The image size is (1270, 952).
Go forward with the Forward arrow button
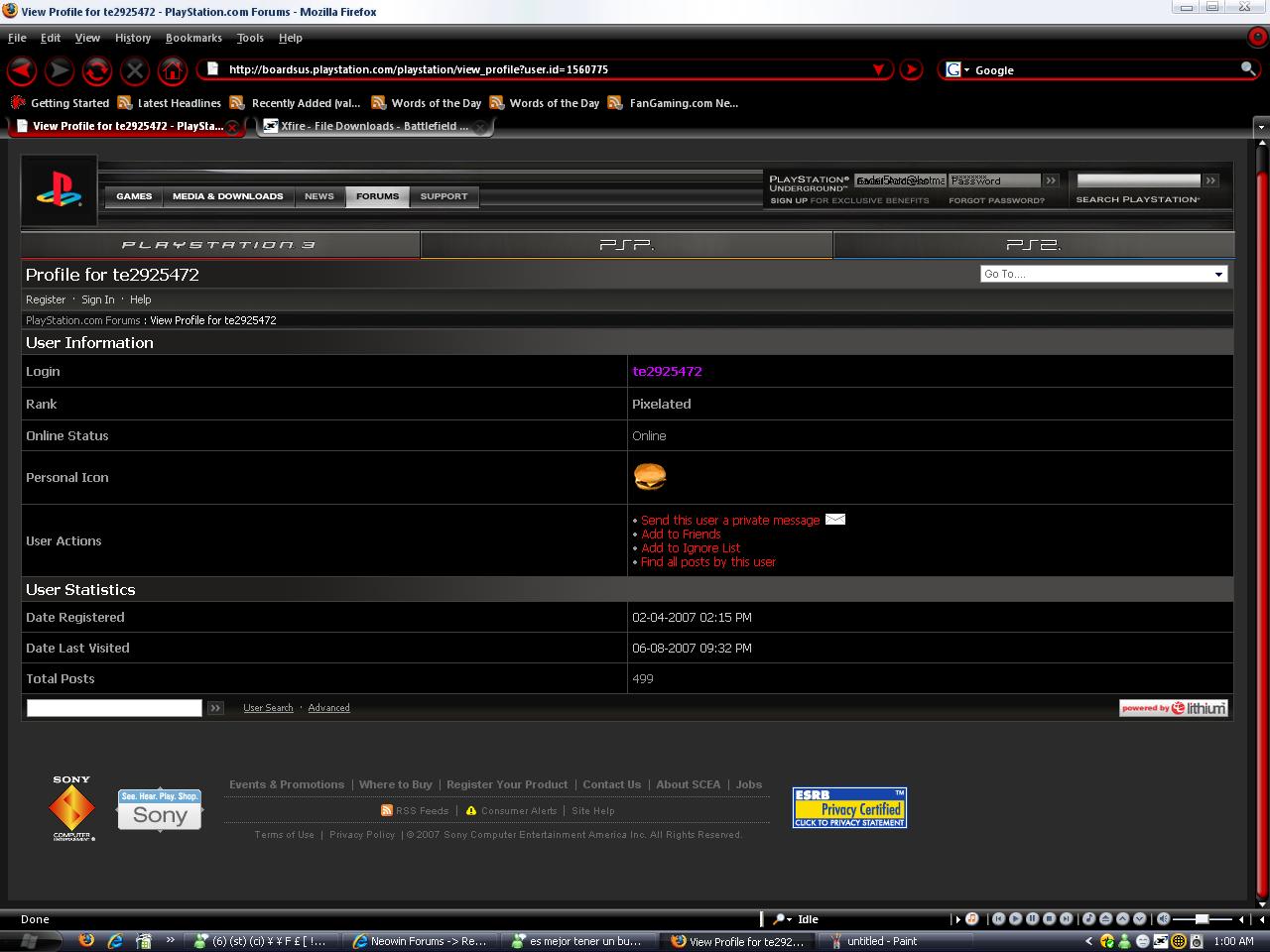[60, 70]
